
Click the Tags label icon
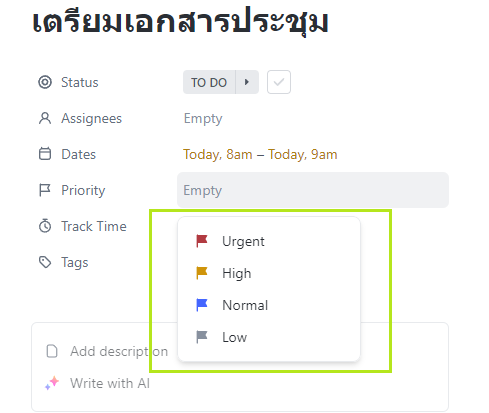pyautogui.click(x=45, y=262)
